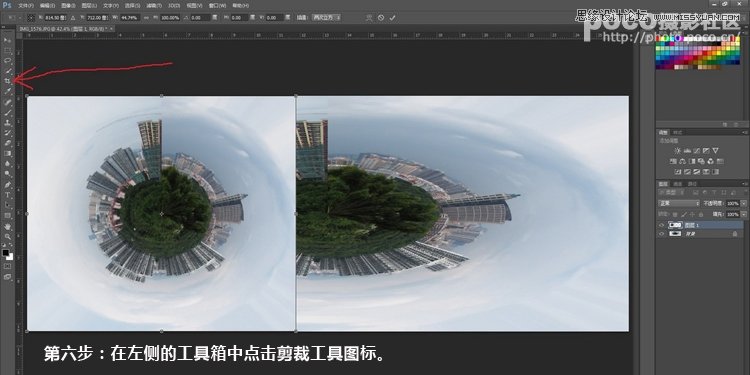Click the white background color swatch

point(10,257)
